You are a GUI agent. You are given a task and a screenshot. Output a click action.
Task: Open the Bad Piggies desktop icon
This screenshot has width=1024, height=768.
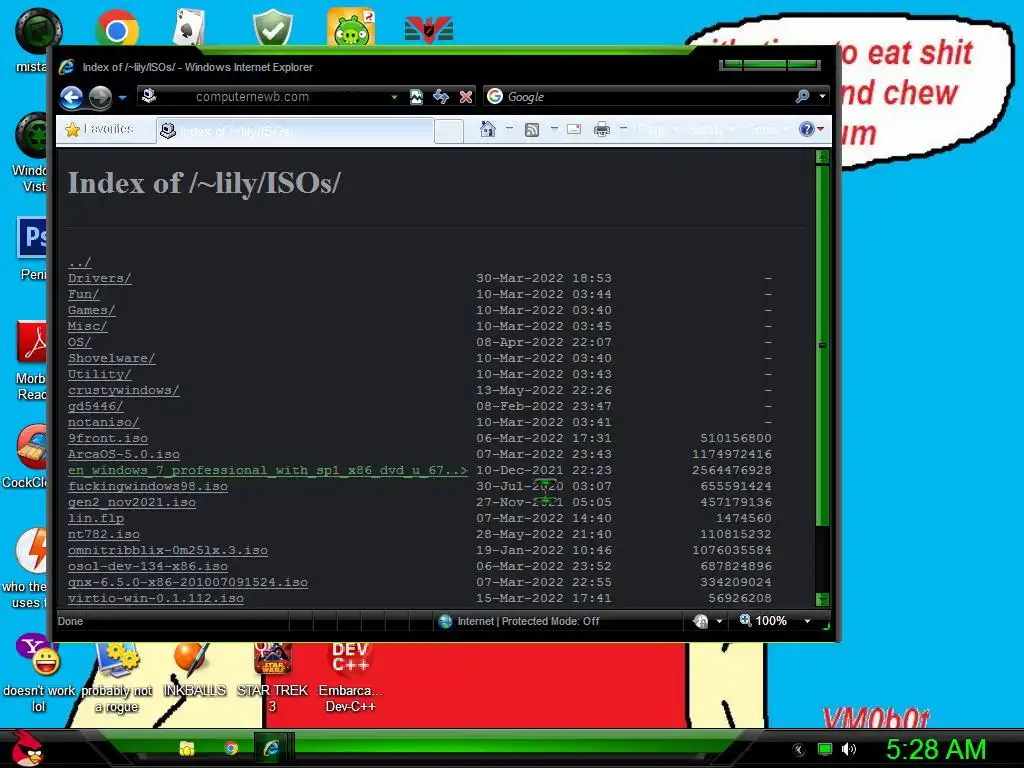click(x=351, y=27)
